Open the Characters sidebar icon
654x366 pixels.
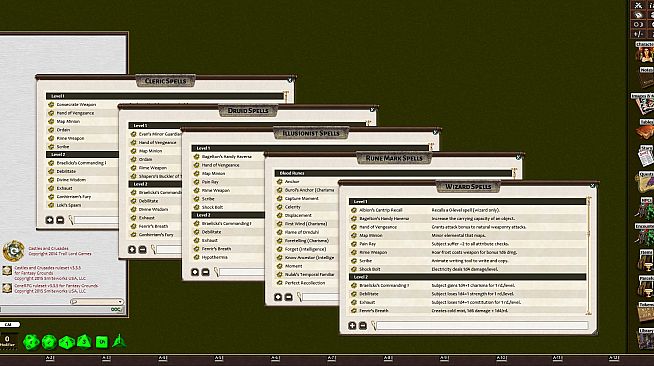(646, 53)
